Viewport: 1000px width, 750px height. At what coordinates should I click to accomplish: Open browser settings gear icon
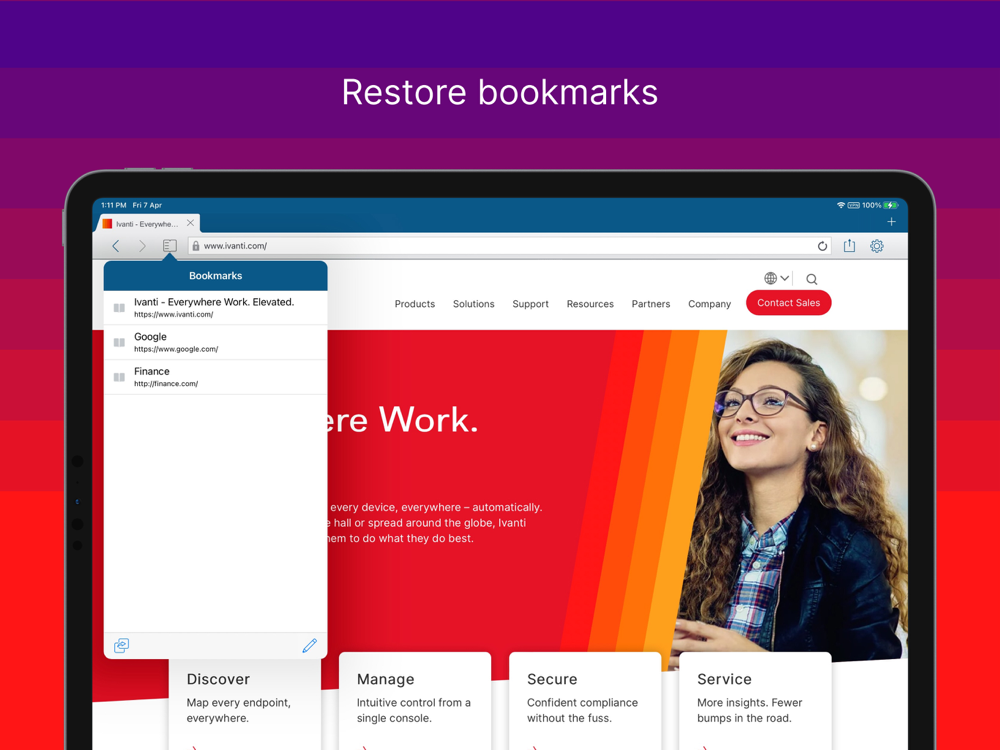click(877, 246)
